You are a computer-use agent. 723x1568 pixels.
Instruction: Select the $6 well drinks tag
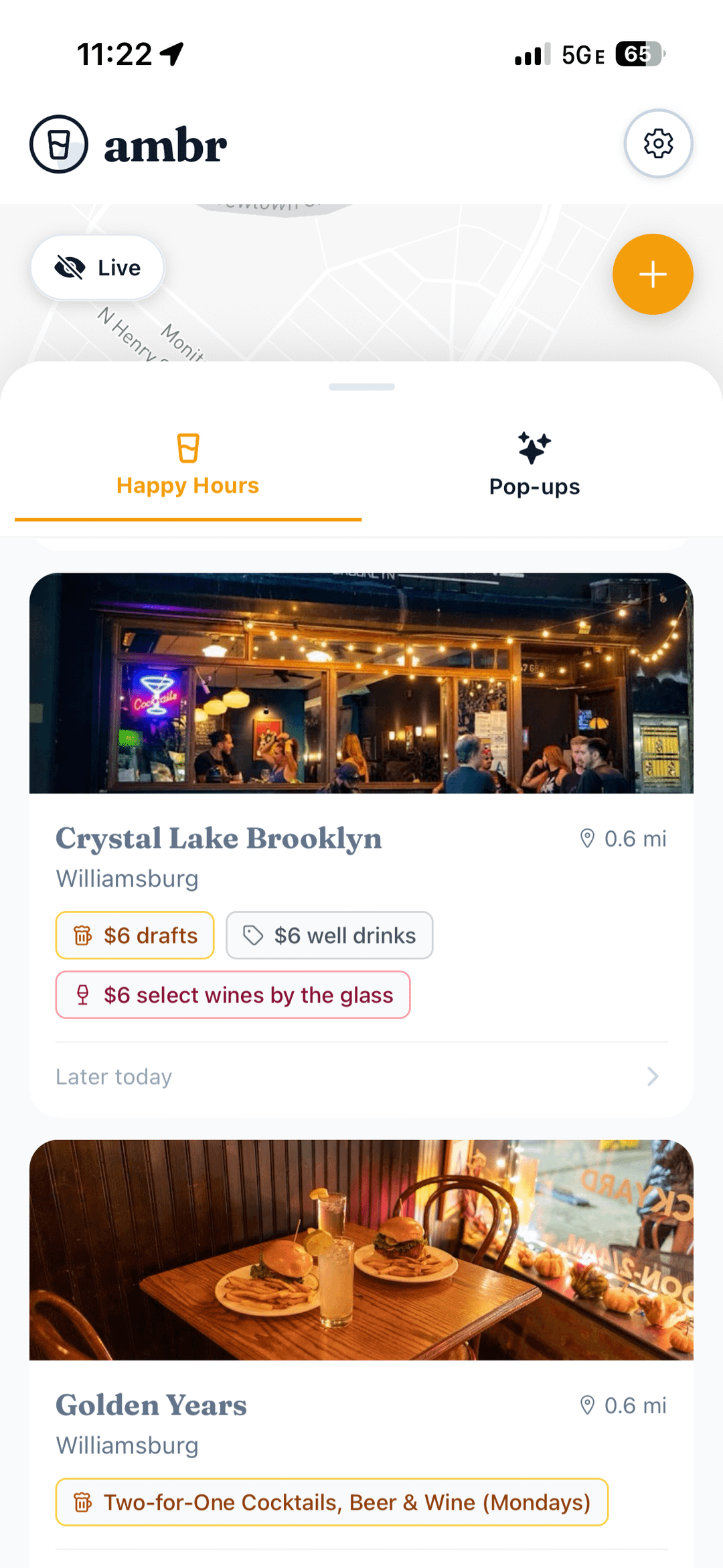coord(329,935)
